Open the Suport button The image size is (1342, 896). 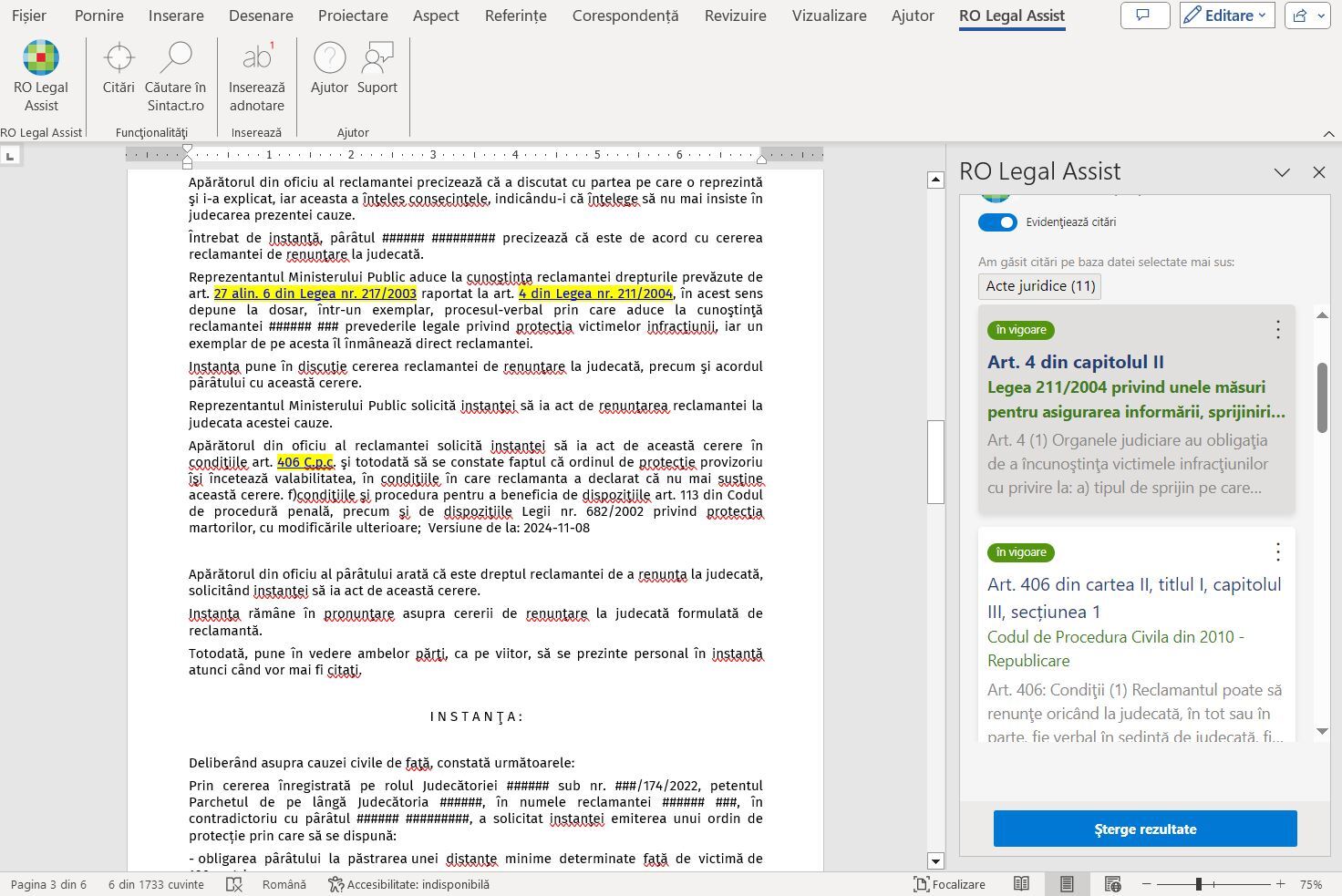tap(377, 68)
